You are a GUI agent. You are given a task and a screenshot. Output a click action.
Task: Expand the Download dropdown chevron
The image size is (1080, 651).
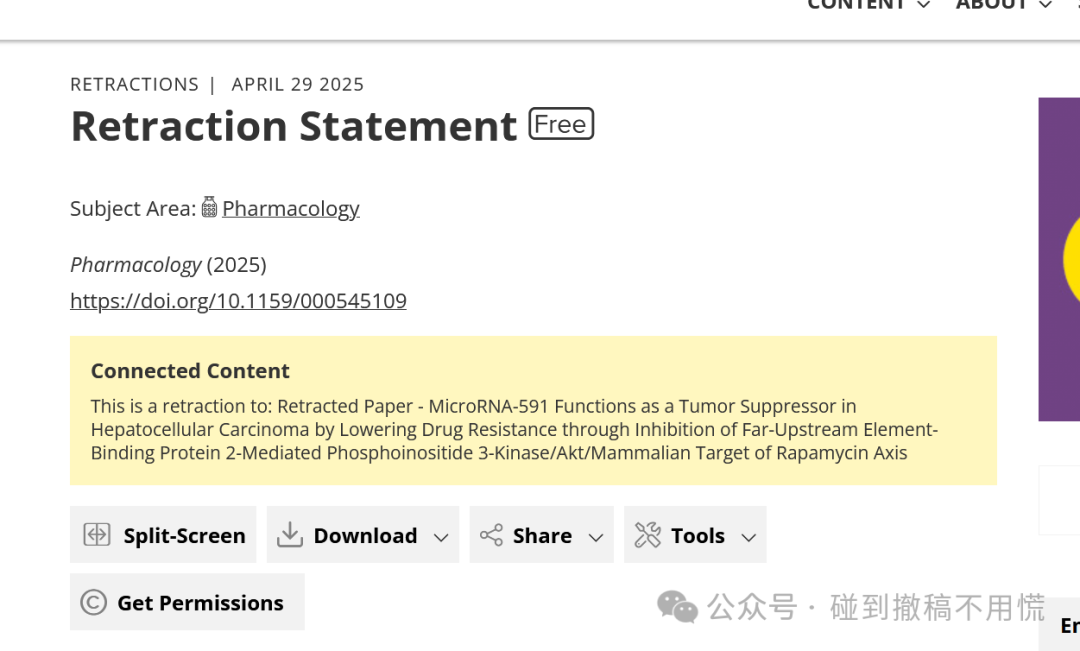[x=442, y=537]
